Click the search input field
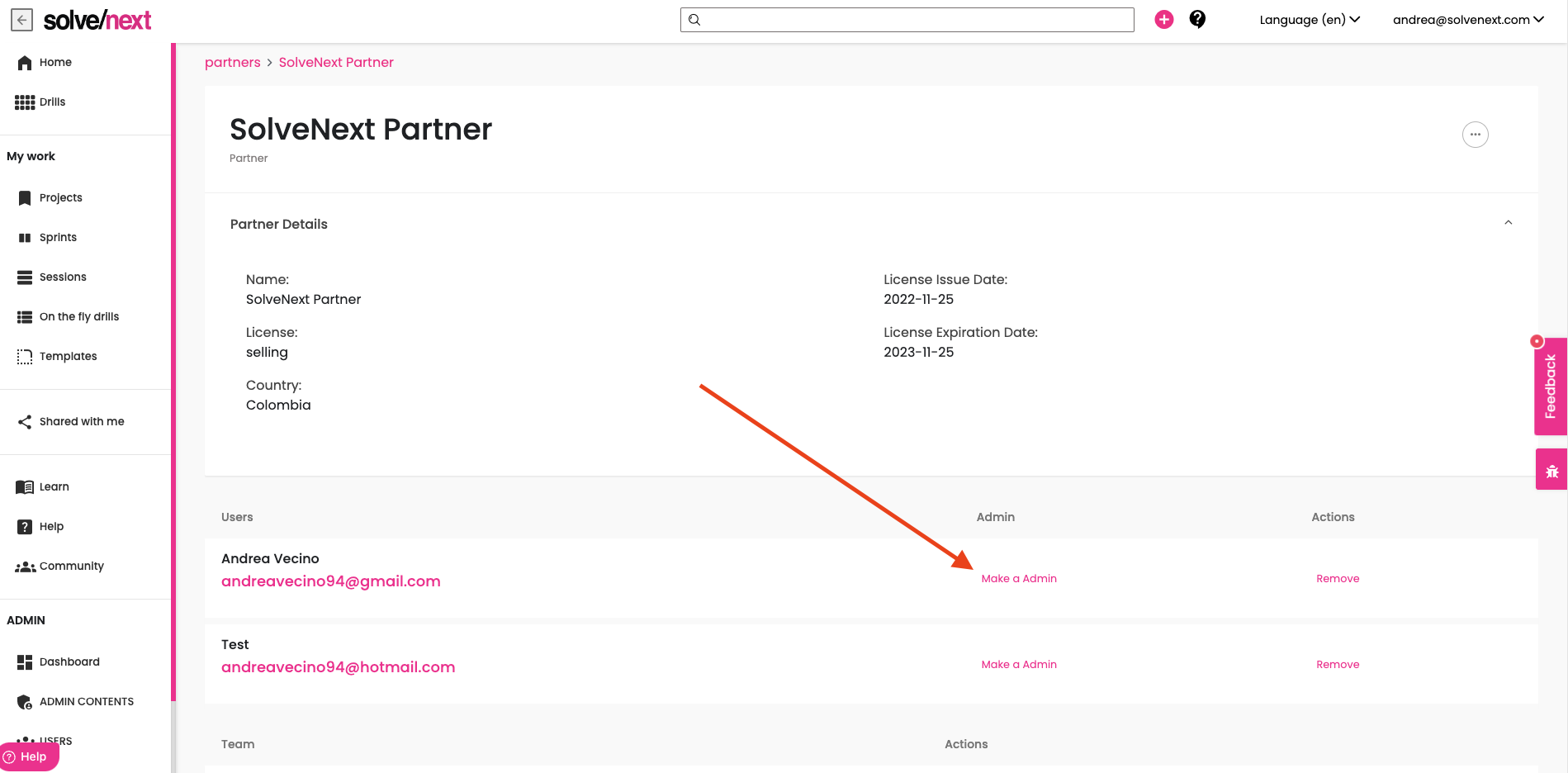 point(907,20)
